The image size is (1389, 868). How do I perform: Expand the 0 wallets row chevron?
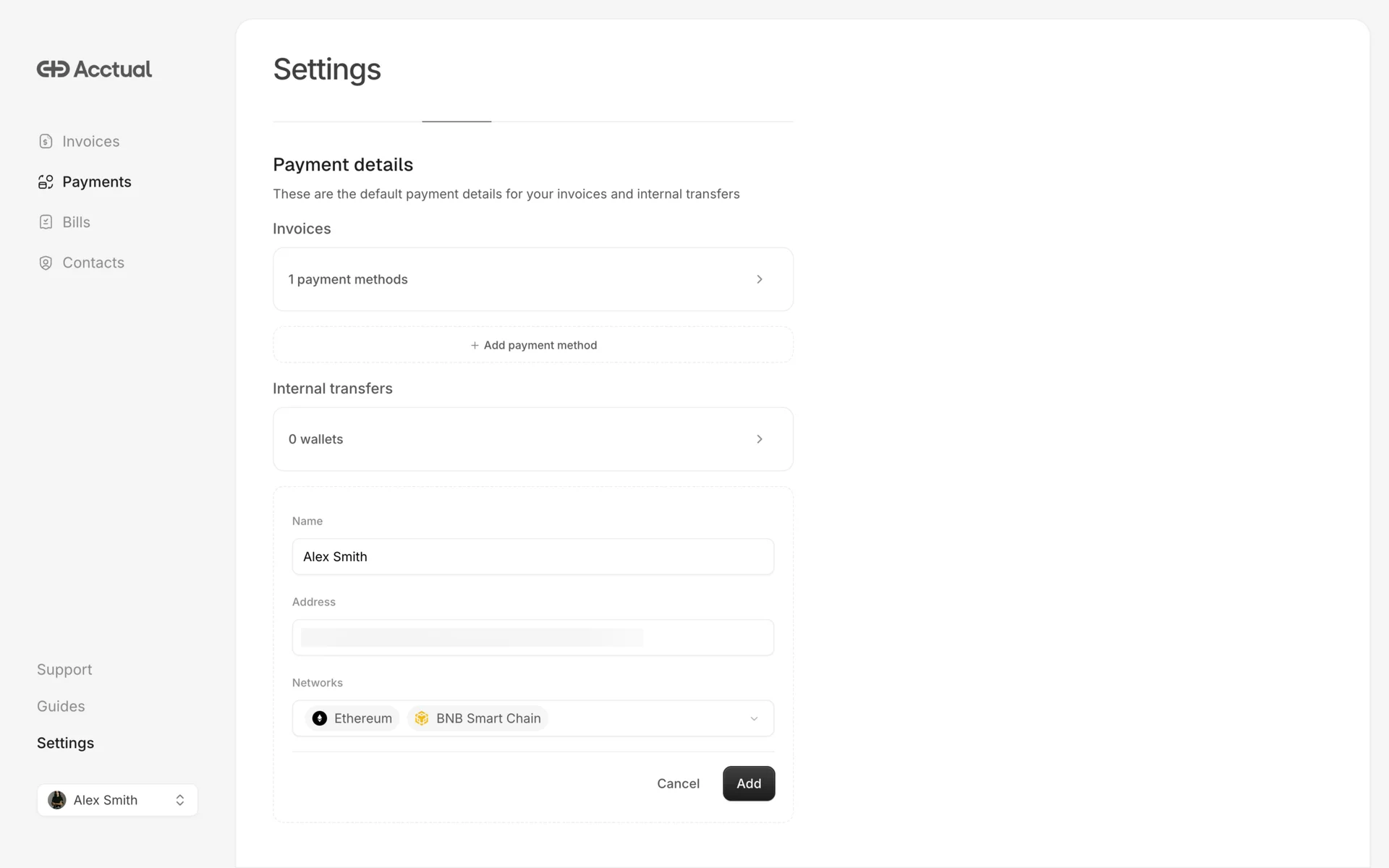759,439
